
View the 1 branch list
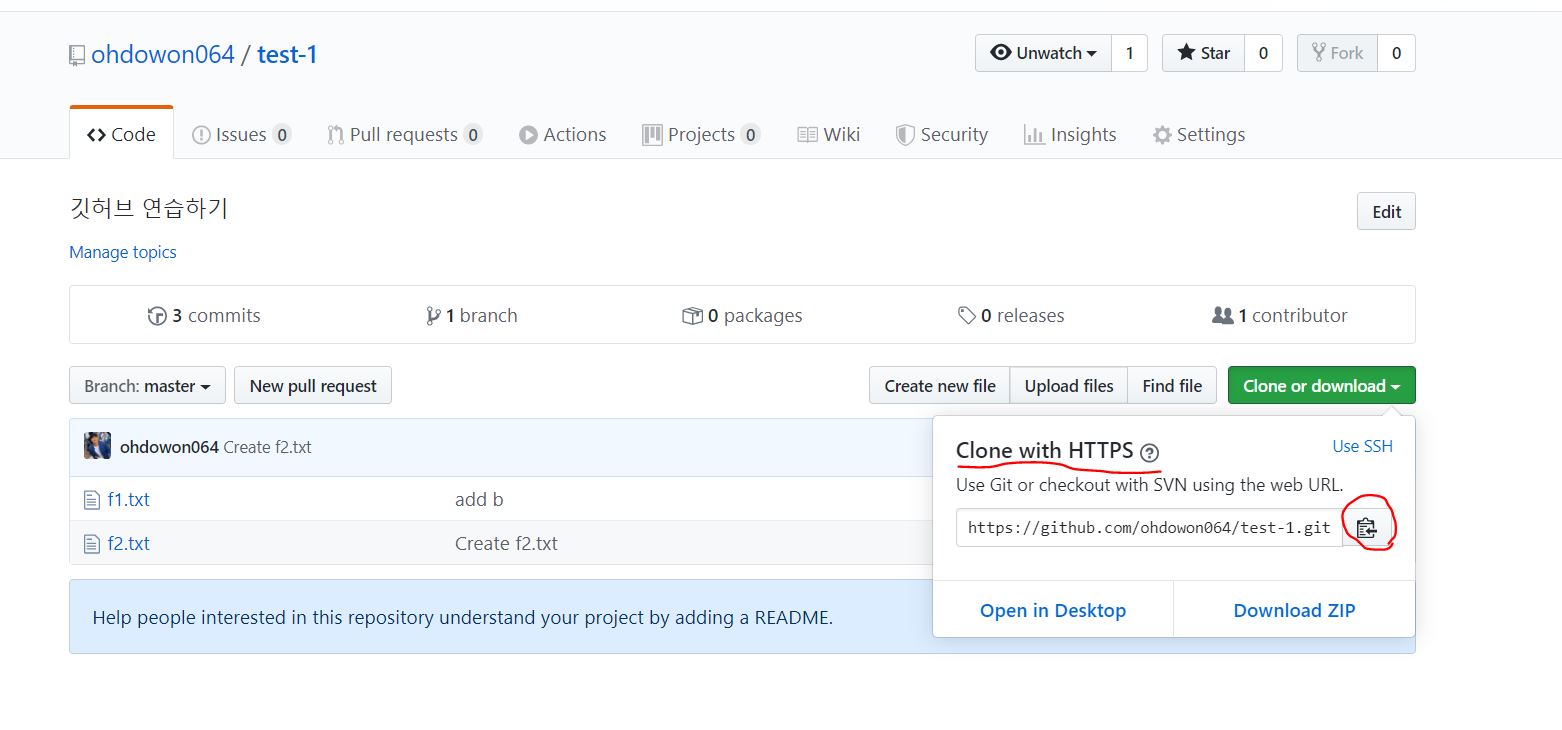point(471,315)
